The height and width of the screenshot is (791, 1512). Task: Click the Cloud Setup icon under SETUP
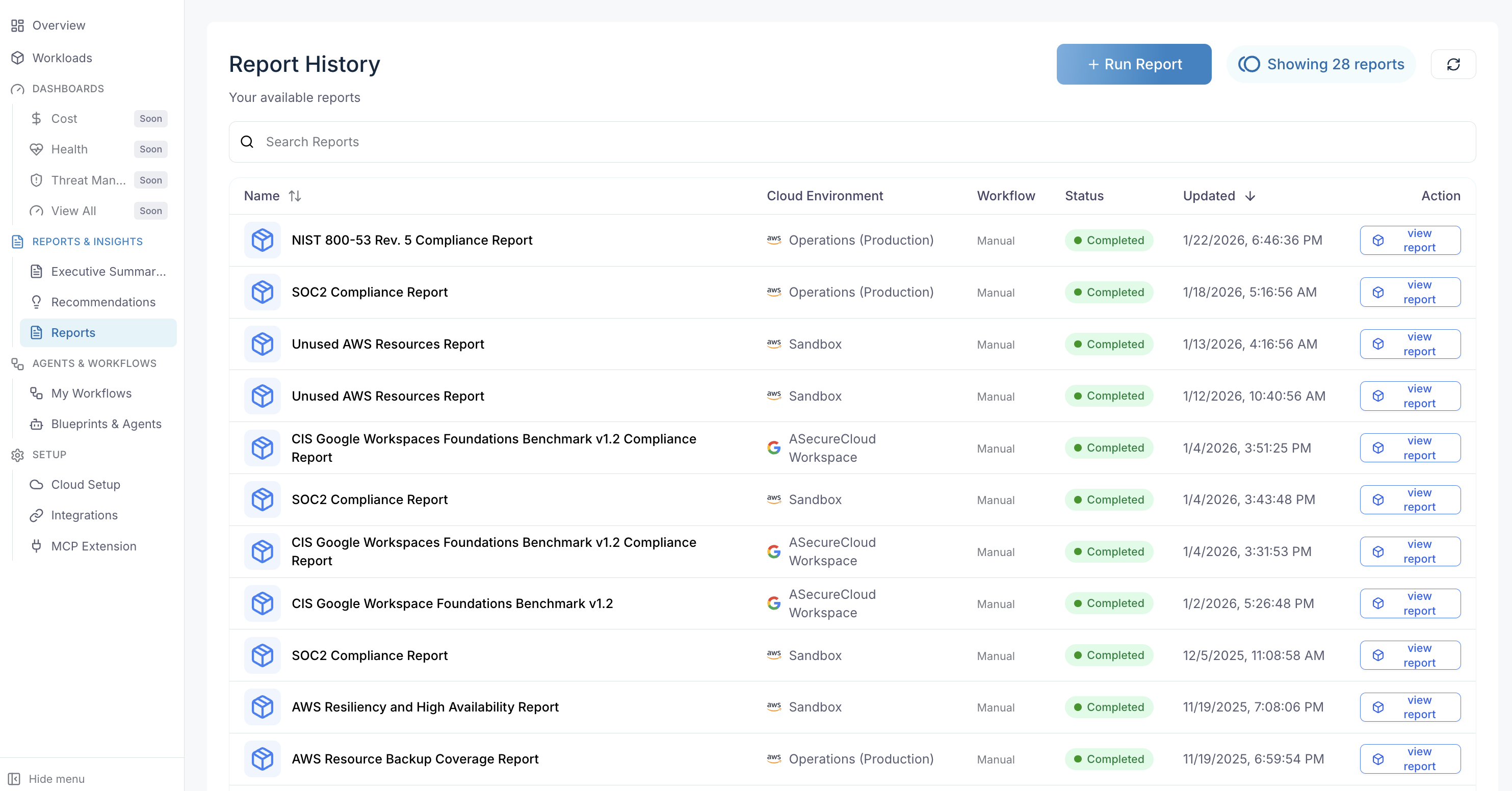click(x=36, y=484)
